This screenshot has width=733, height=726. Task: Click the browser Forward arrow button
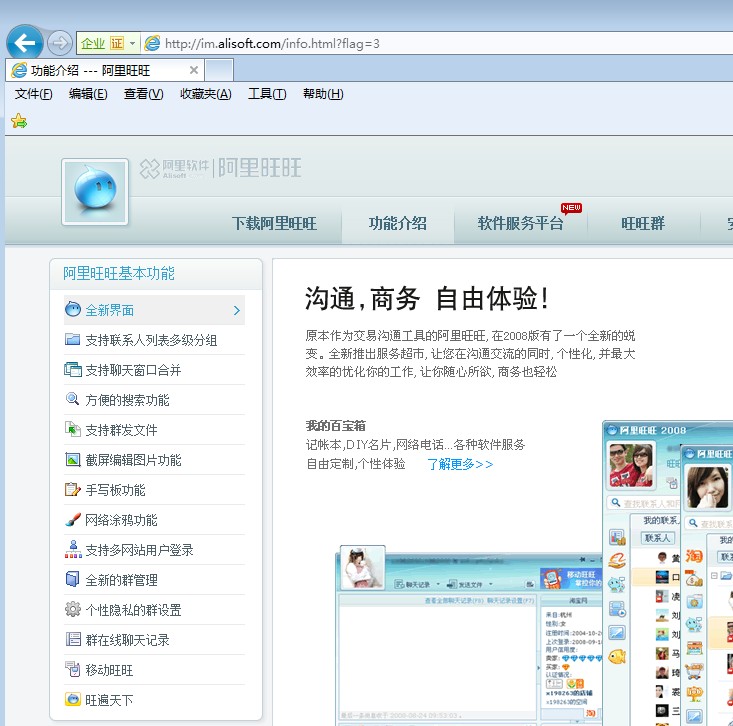pyautogui.click(x=59, y=43)
